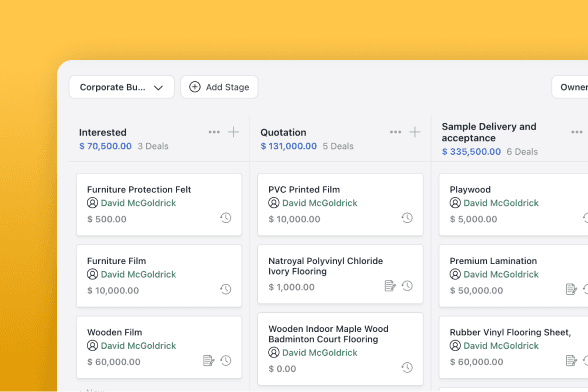588x392 pixels.
Task: Click the $ 5,000.00 Playwood amount
Action: [473, 219]
